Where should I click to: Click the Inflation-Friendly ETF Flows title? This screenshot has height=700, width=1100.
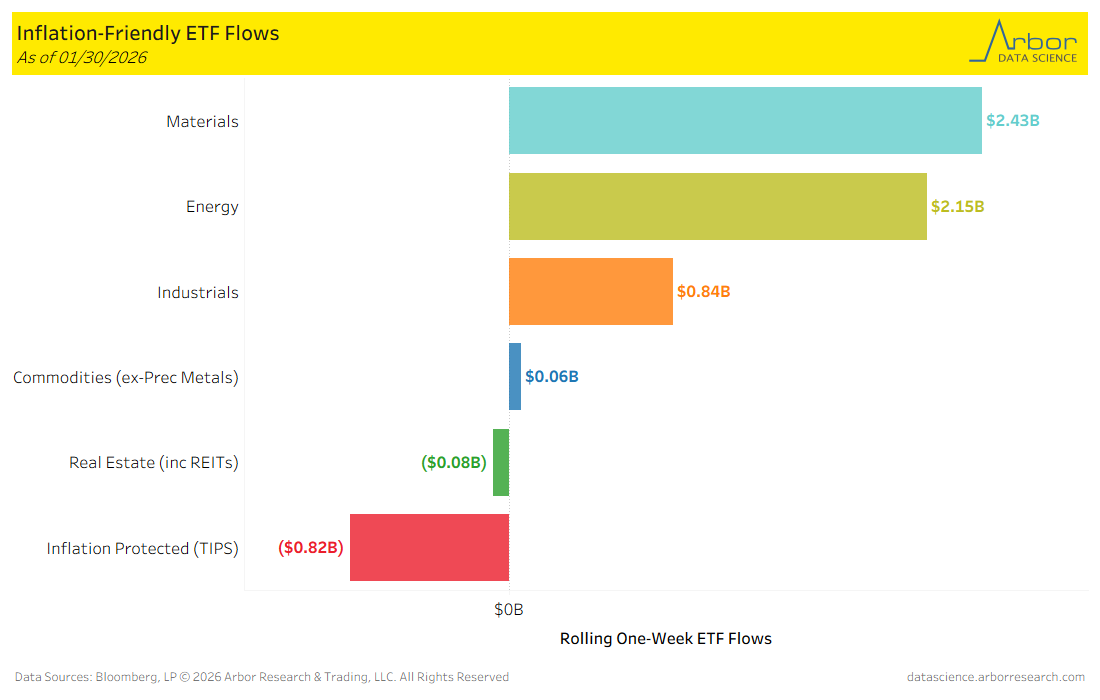(148, 33)
